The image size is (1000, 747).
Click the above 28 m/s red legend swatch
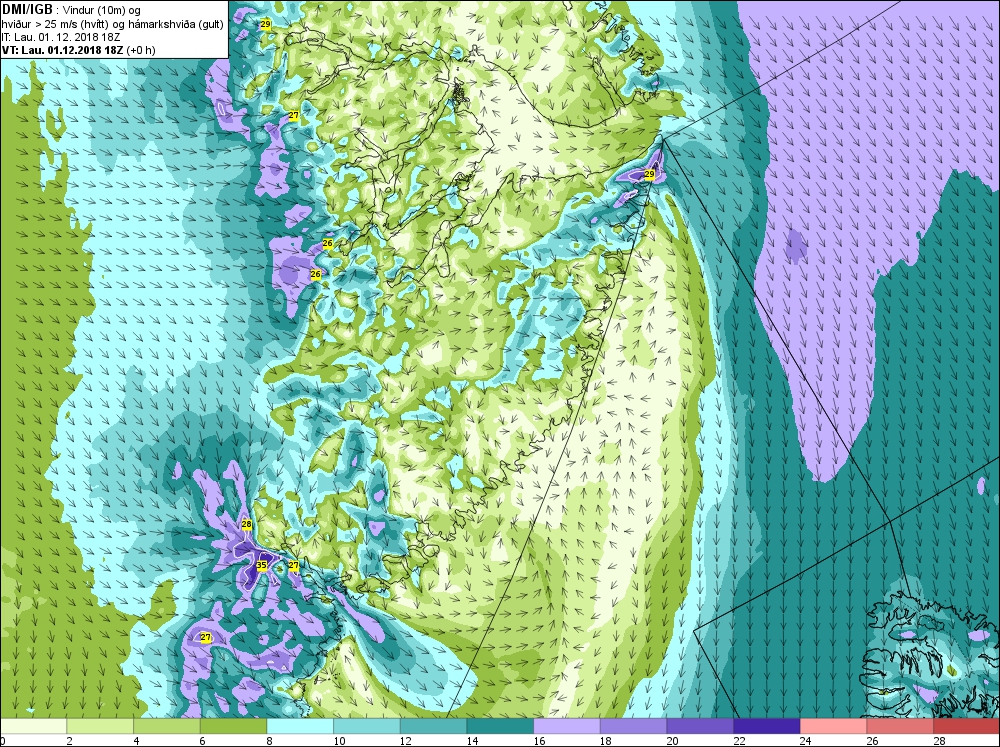pyautogui.click(x=966, y=727)
